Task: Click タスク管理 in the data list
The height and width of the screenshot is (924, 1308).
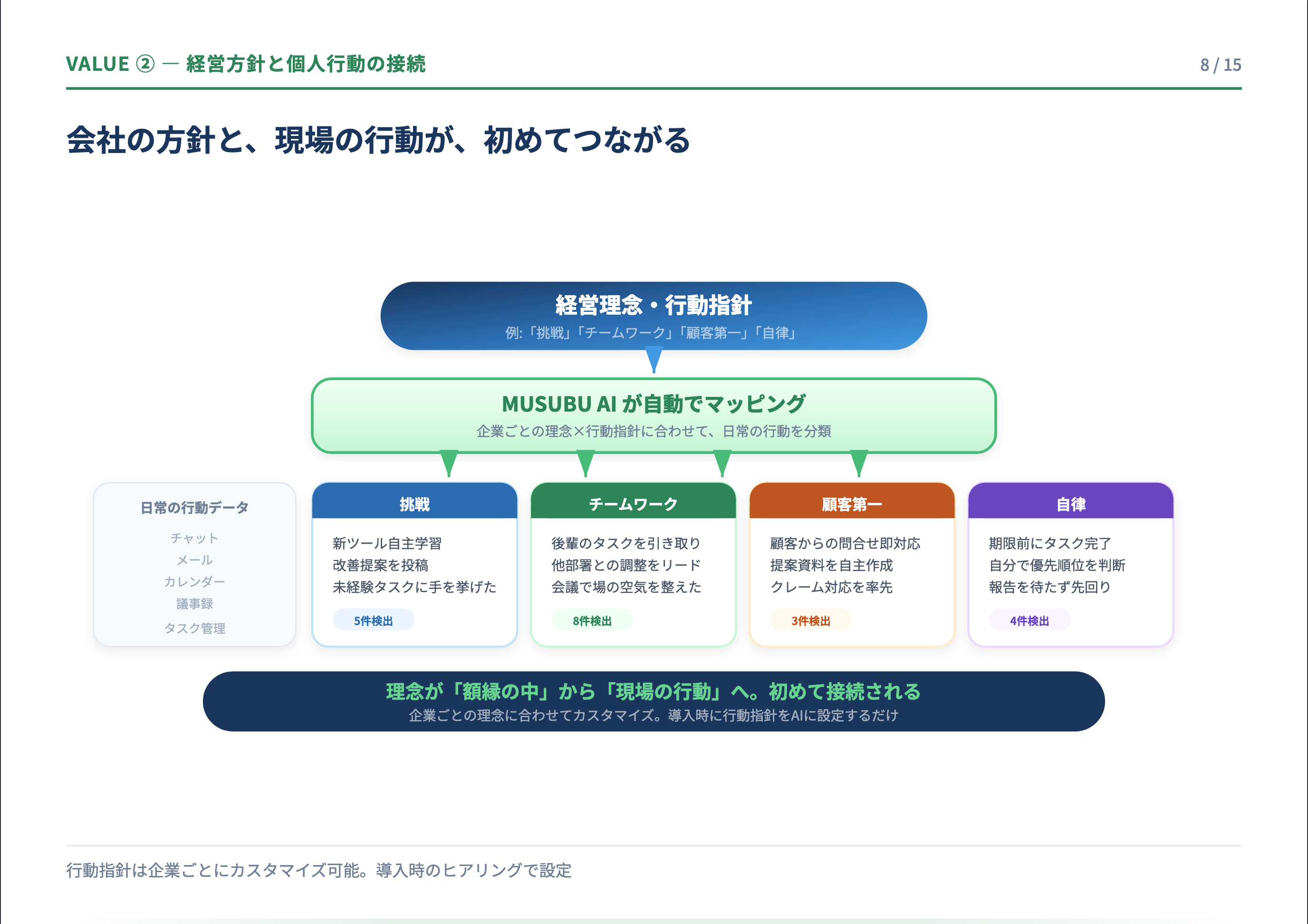Action: [195, 628]
